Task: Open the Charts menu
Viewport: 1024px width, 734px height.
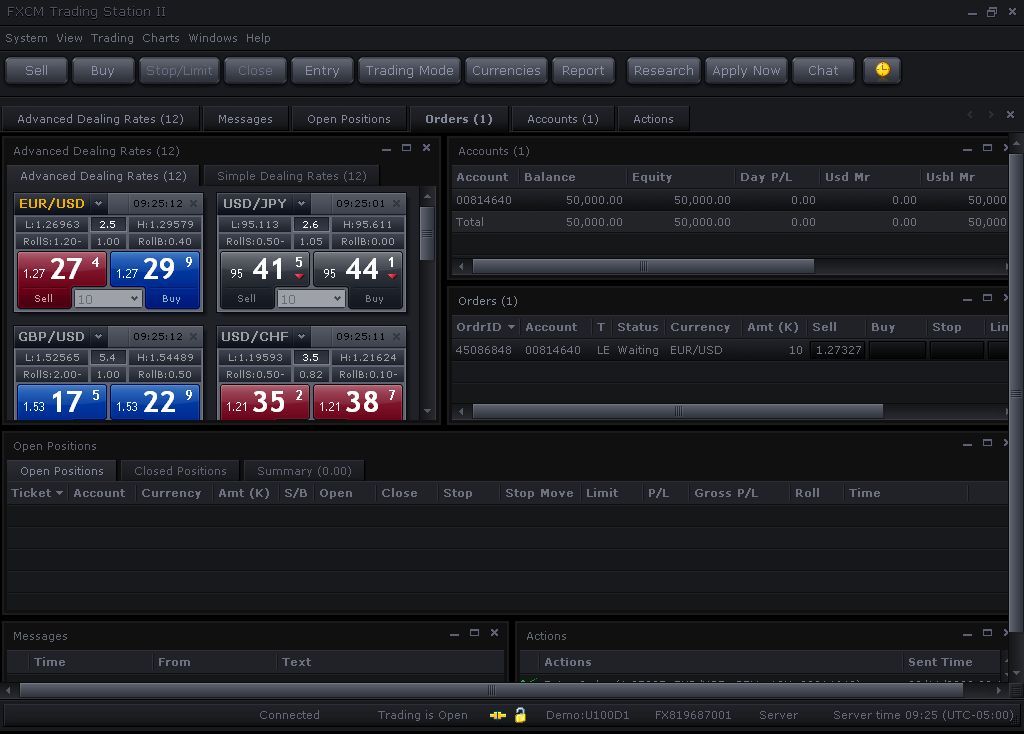Action: [x=160, y=38]
